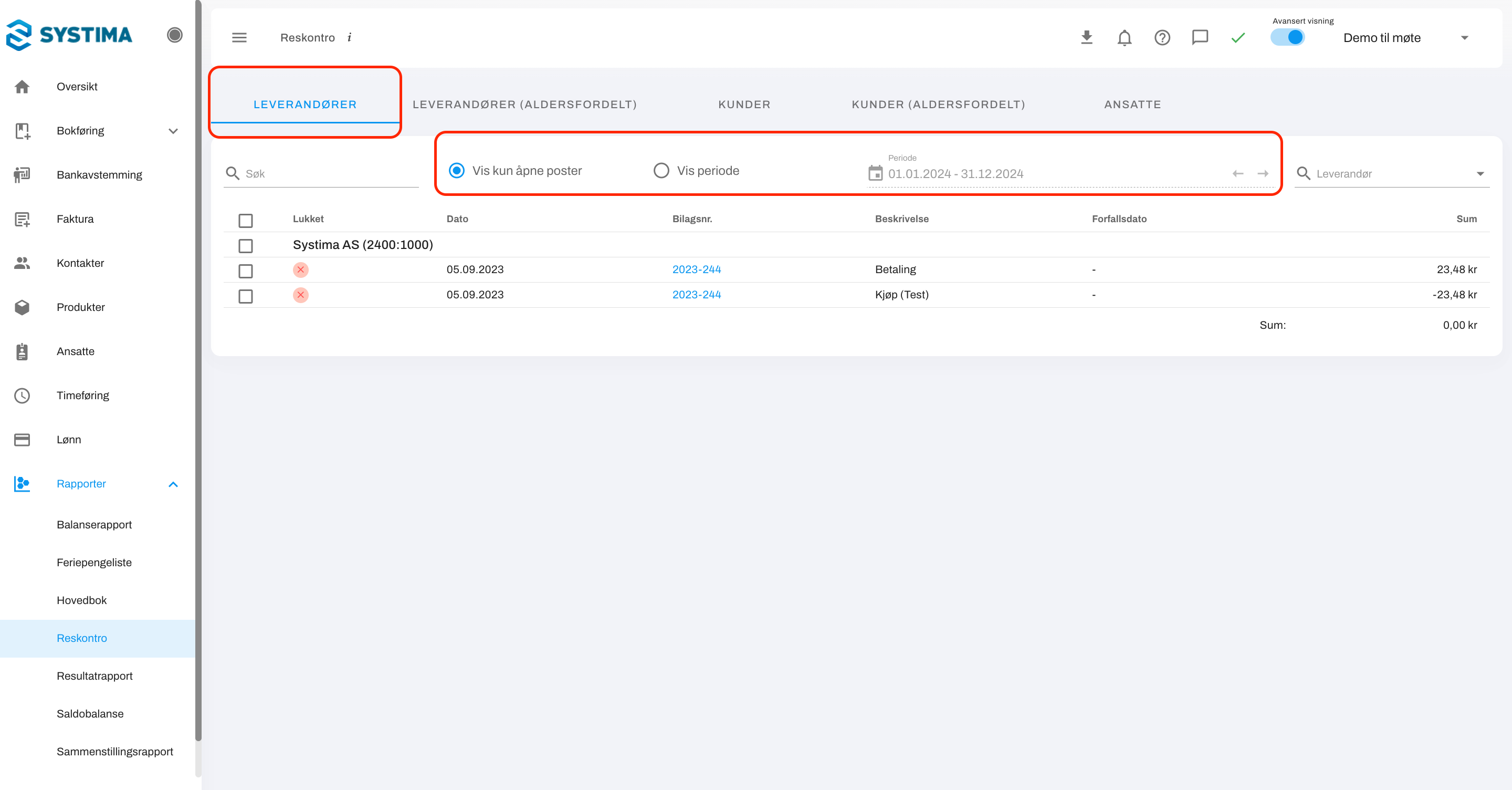
Task: Click the green checkmark icon
Action: (1238, 38)
